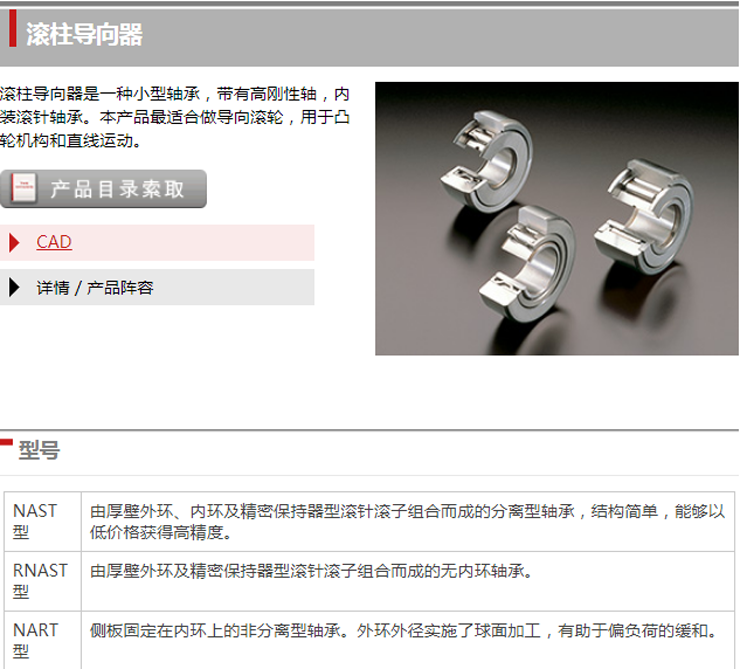The width and height of the screenshot is (740, 669).
Task: Click the 产品目录索取 button
Action: (x=103, y=189)
